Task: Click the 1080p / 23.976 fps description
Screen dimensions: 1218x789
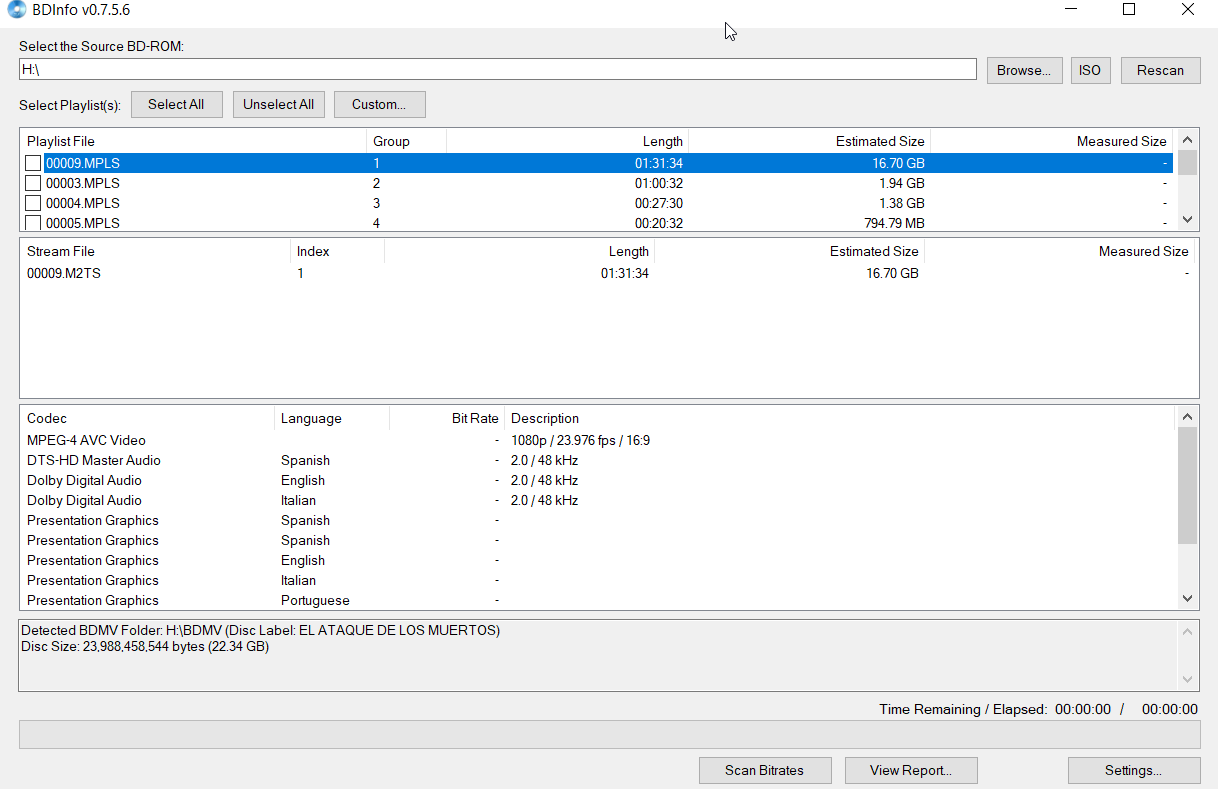Action: click(x=580, y=440)
